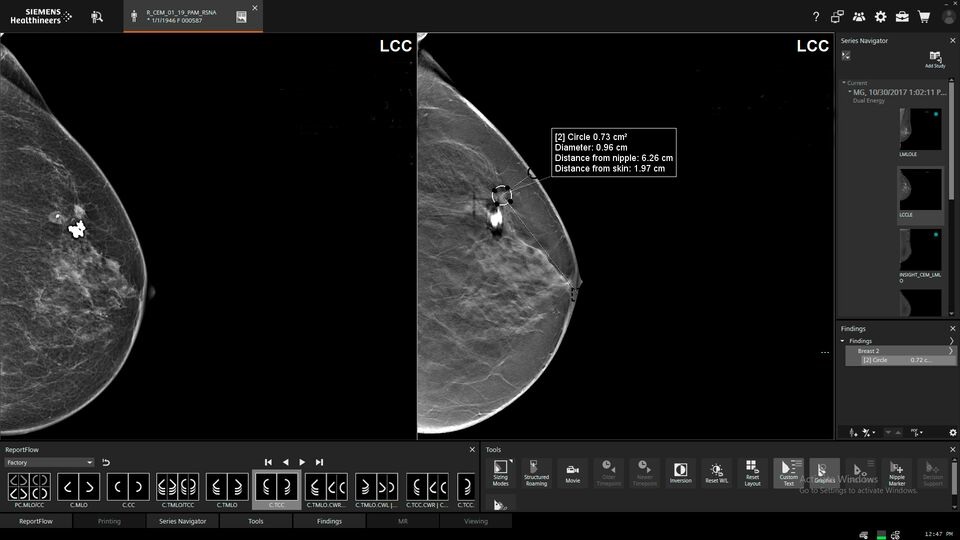Switch to the Findings bottom tab

tap(329, 521)
